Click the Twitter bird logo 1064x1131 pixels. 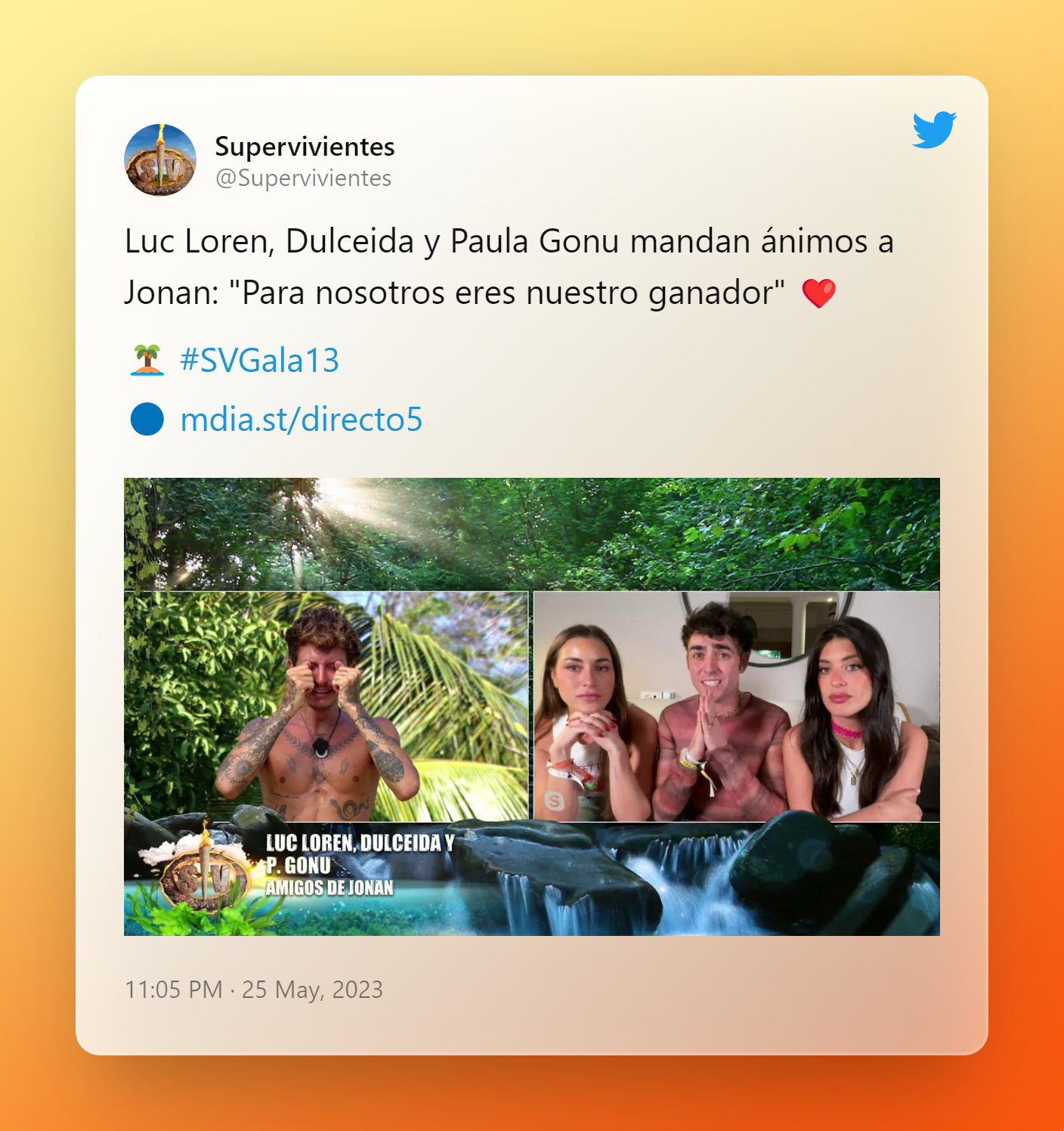[934, 129]
